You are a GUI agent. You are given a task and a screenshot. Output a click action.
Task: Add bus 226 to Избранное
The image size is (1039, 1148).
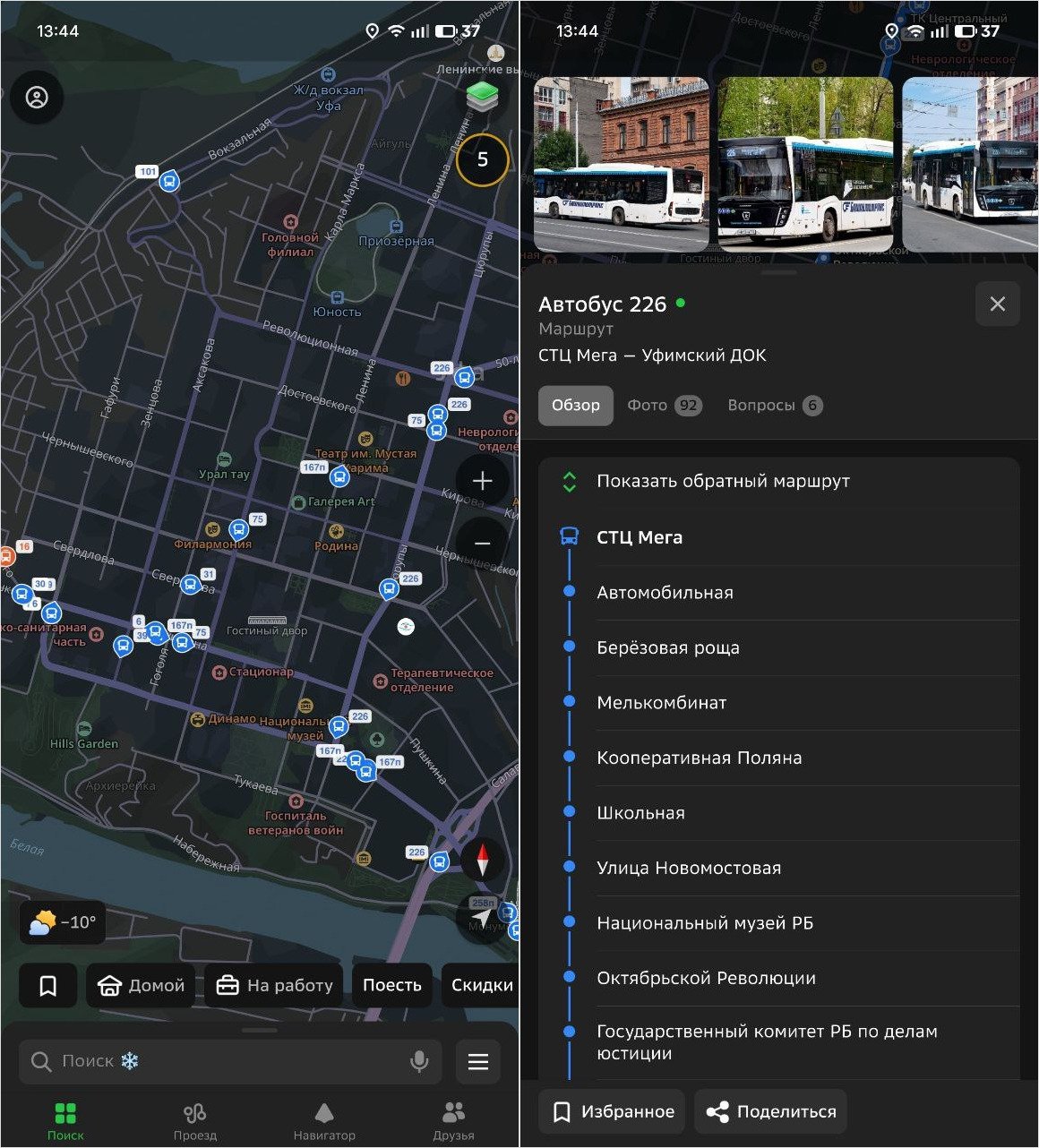612,1112
